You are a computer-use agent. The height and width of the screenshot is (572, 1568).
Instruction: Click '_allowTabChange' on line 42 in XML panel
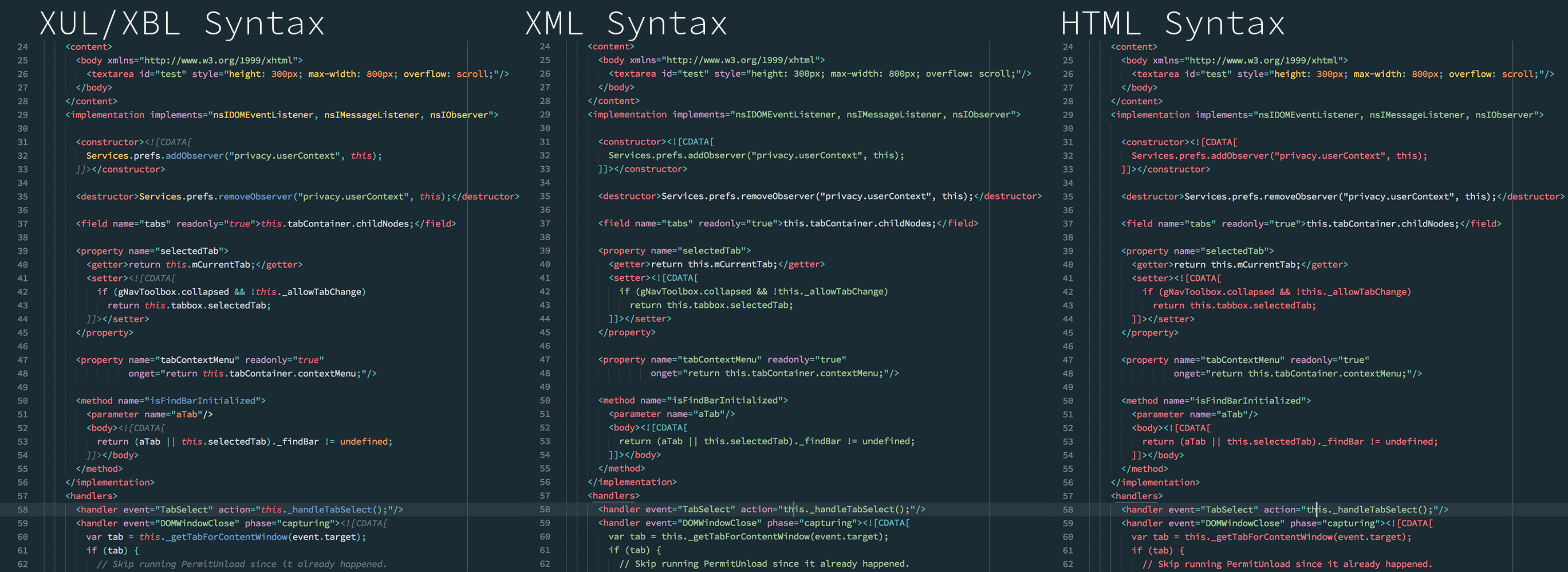click(844, 291)
